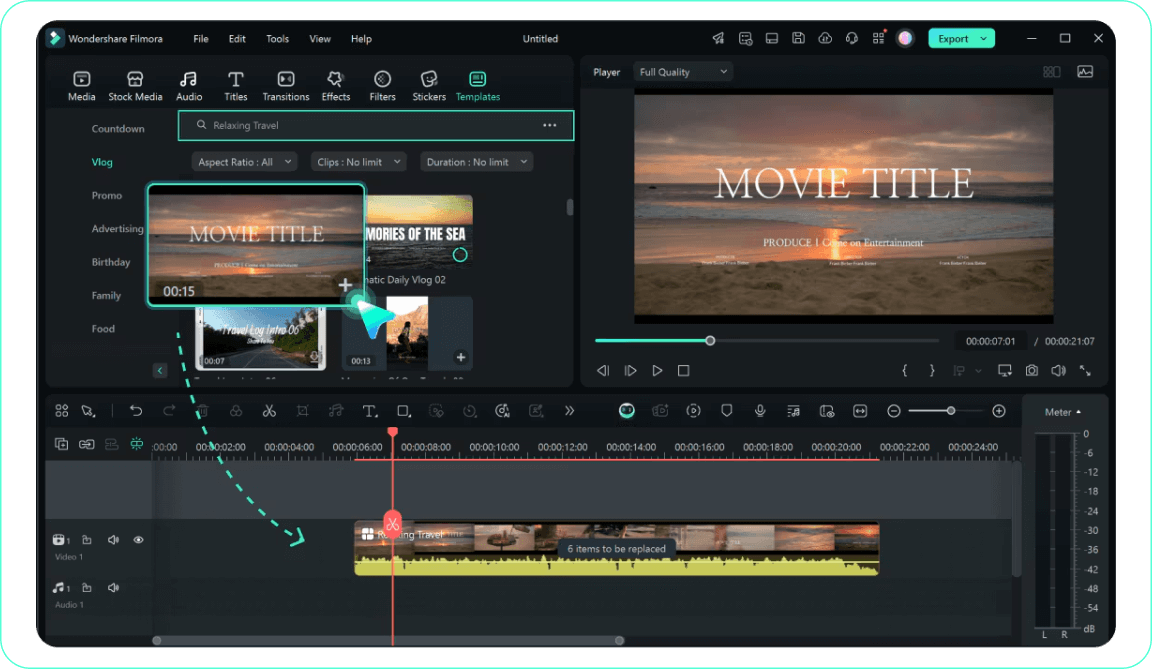Select the Food template category

(103, 329)
